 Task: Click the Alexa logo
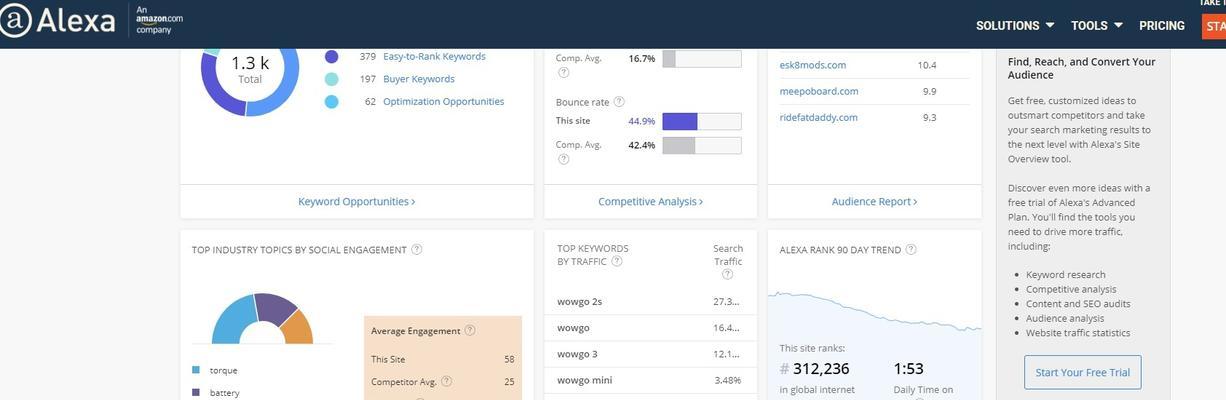(x=58, y=20)
